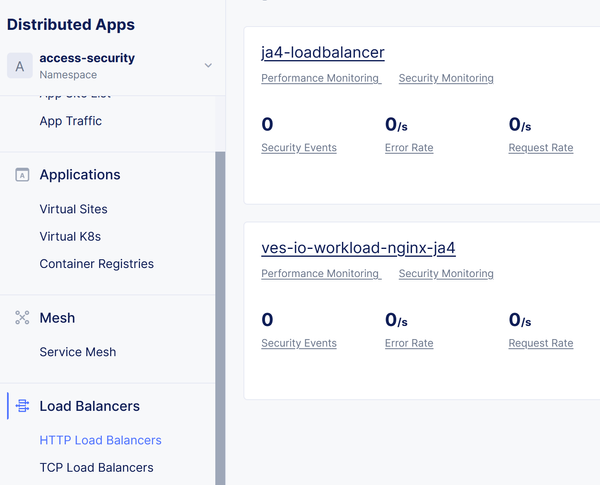
Task: Click Security Events under ja4-loadbalancer
Action: (298, 148)
